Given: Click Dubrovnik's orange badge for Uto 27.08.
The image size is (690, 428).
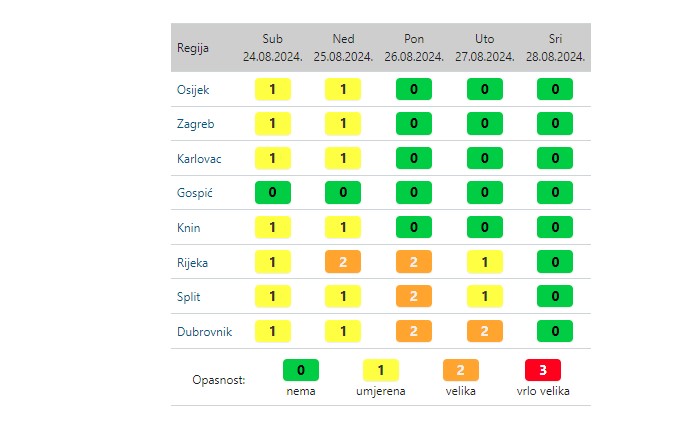Looking at the screenshot, I should (485, 331).
